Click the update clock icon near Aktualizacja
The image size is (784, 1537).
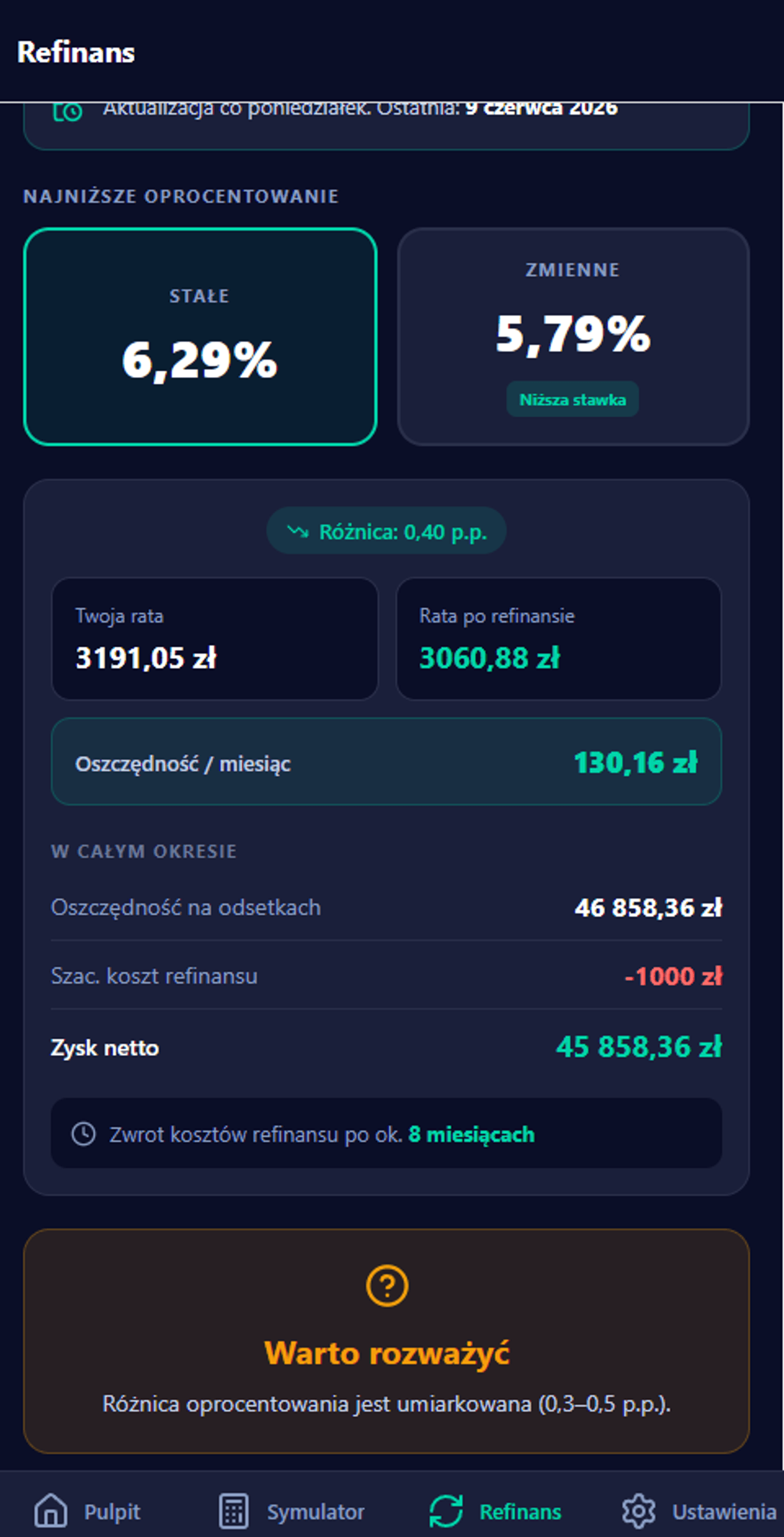[x=68, y=112]
